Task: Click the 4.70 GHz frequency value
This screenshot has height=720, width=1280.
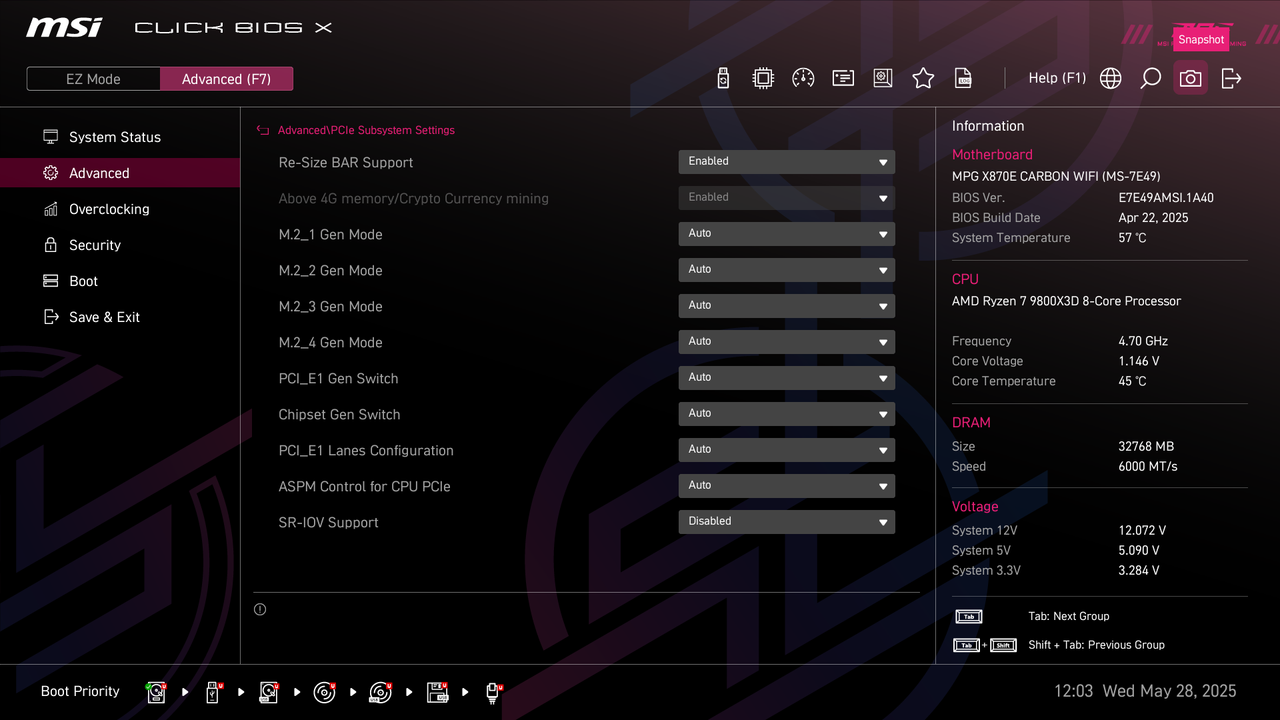Action: [1143, 341]
